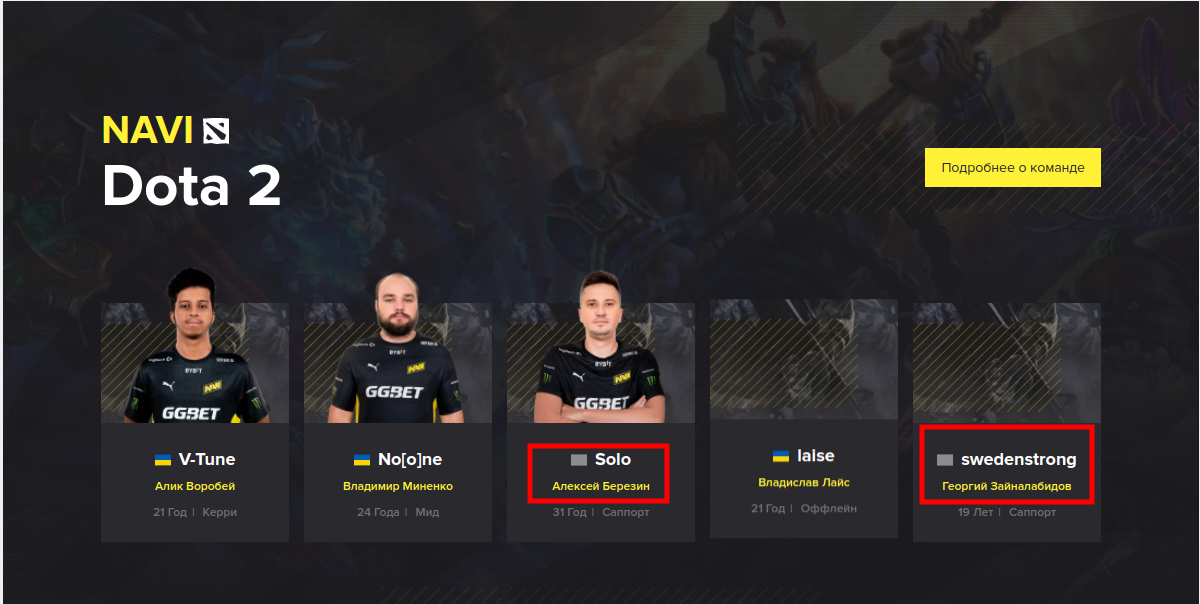Click the Ukrainian flag next to laise
The width and height of the screenshot is (1200, 604).
point(781,455)
